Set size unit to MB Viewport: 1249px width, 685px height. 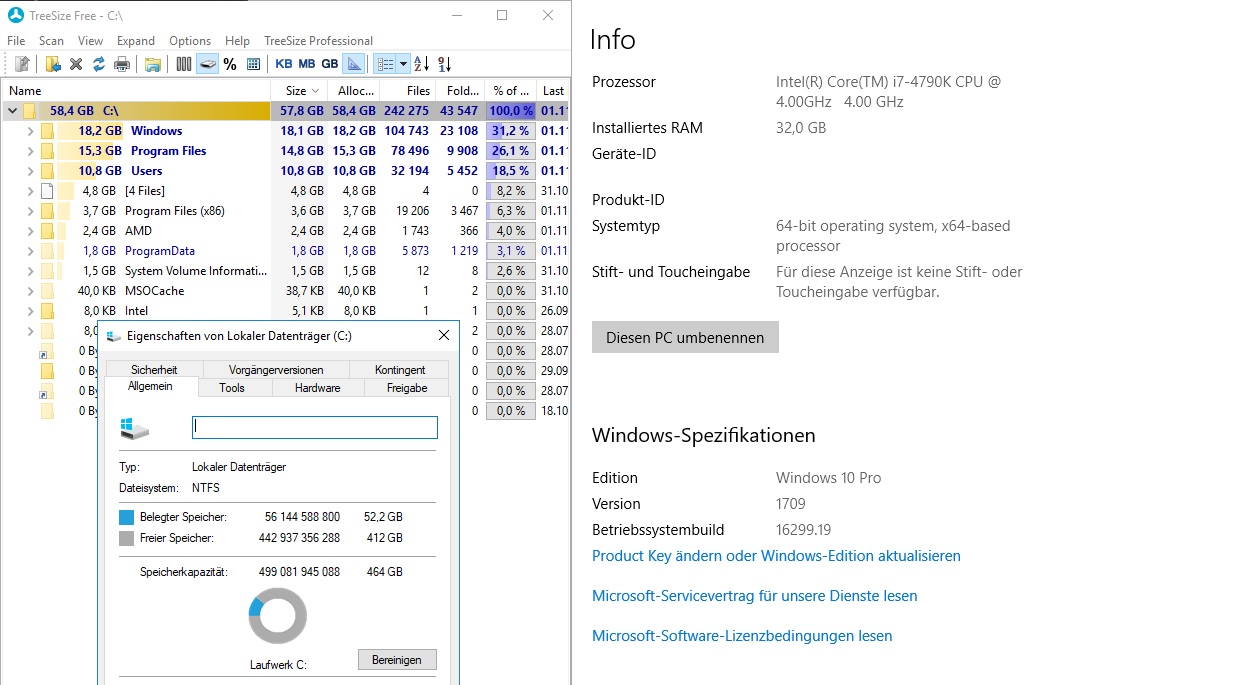307,64
